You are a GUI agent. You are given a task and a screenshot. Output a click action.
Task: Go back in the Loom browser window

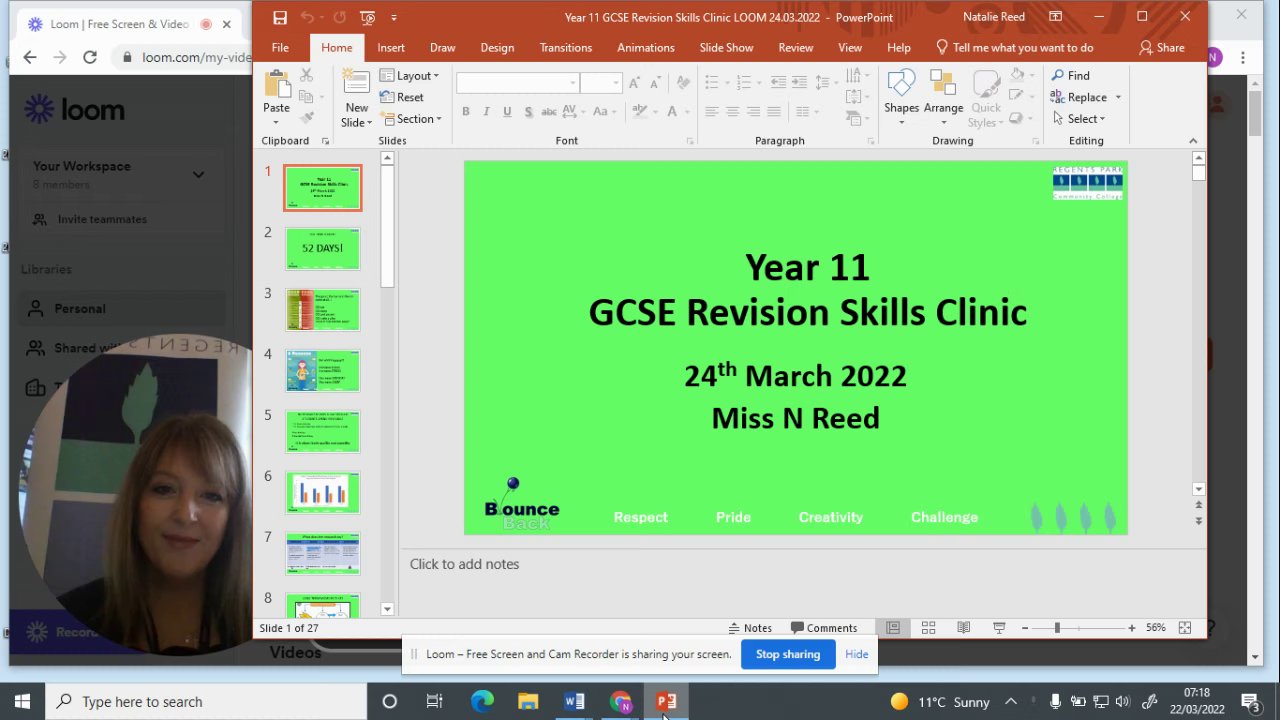click(x=30, y=57)
